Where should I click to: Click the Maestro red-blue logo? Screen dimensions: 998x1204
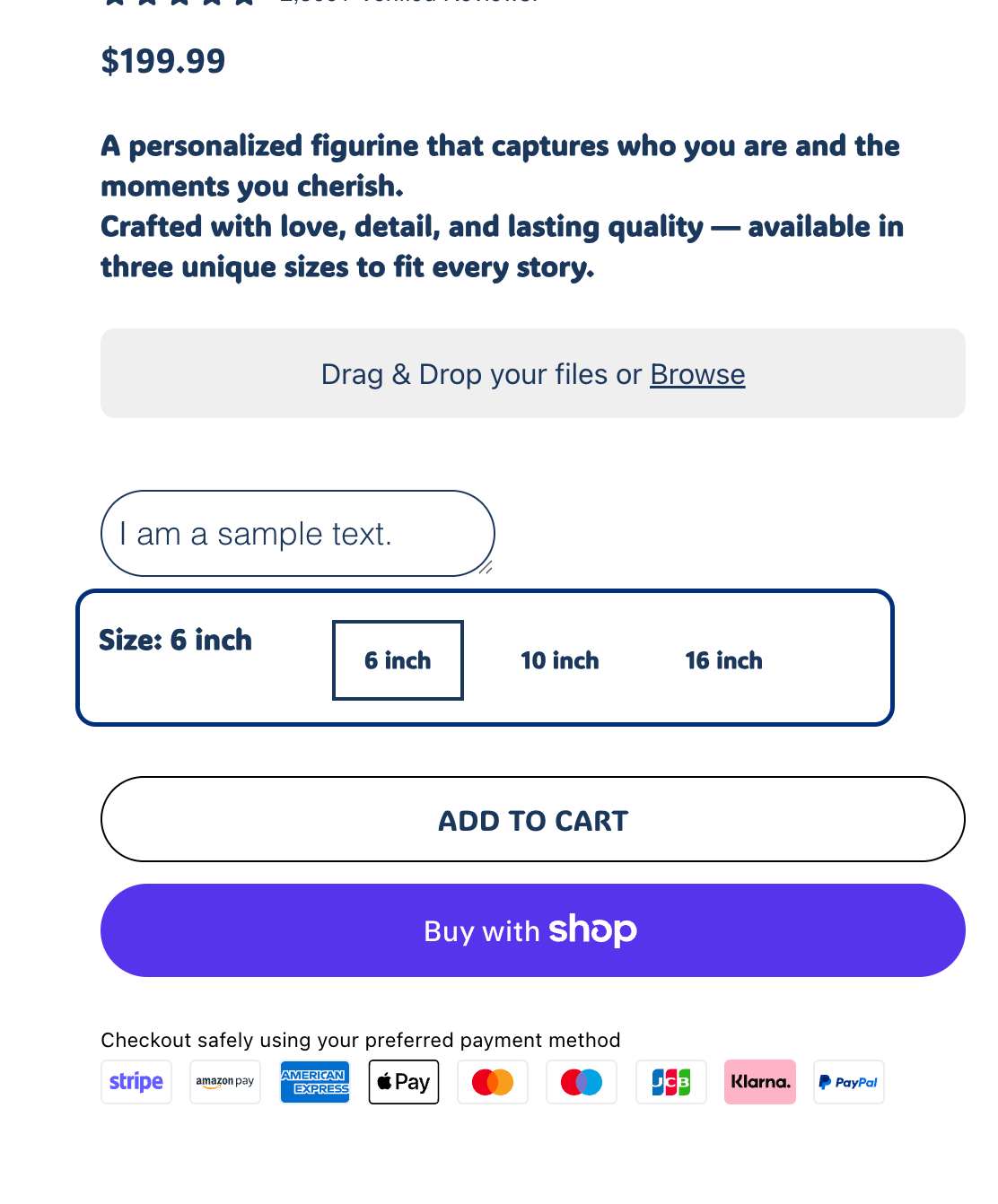(x=582, y=1082)
